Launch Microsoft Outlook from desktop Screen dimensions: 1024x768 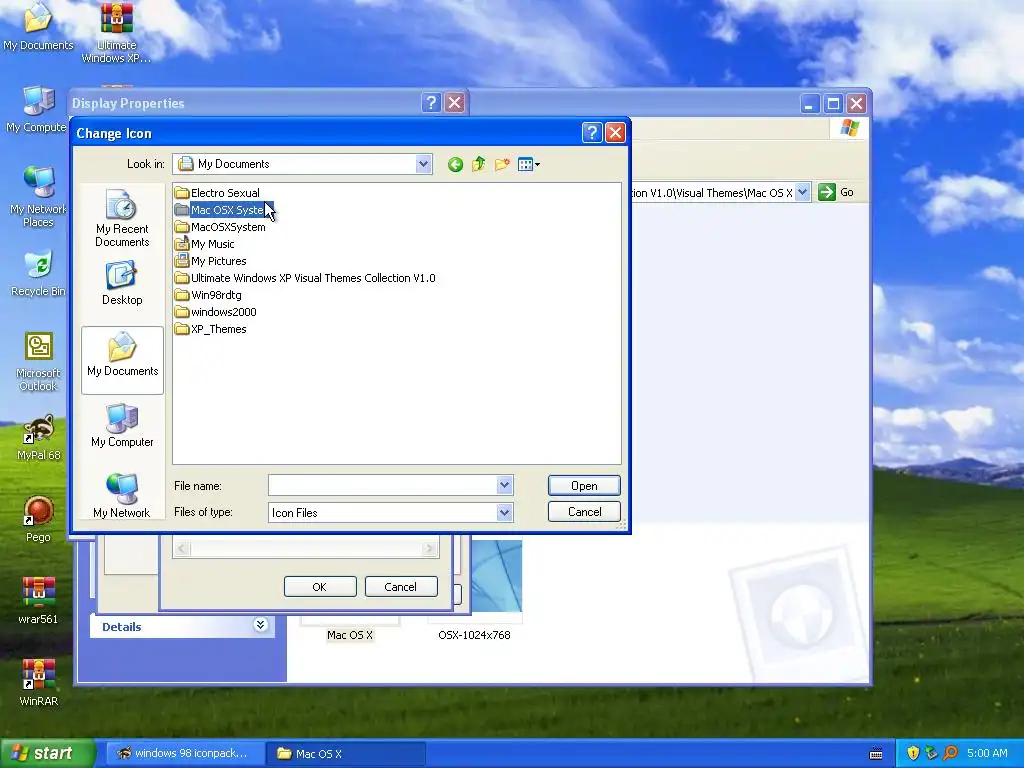point(38,361)
